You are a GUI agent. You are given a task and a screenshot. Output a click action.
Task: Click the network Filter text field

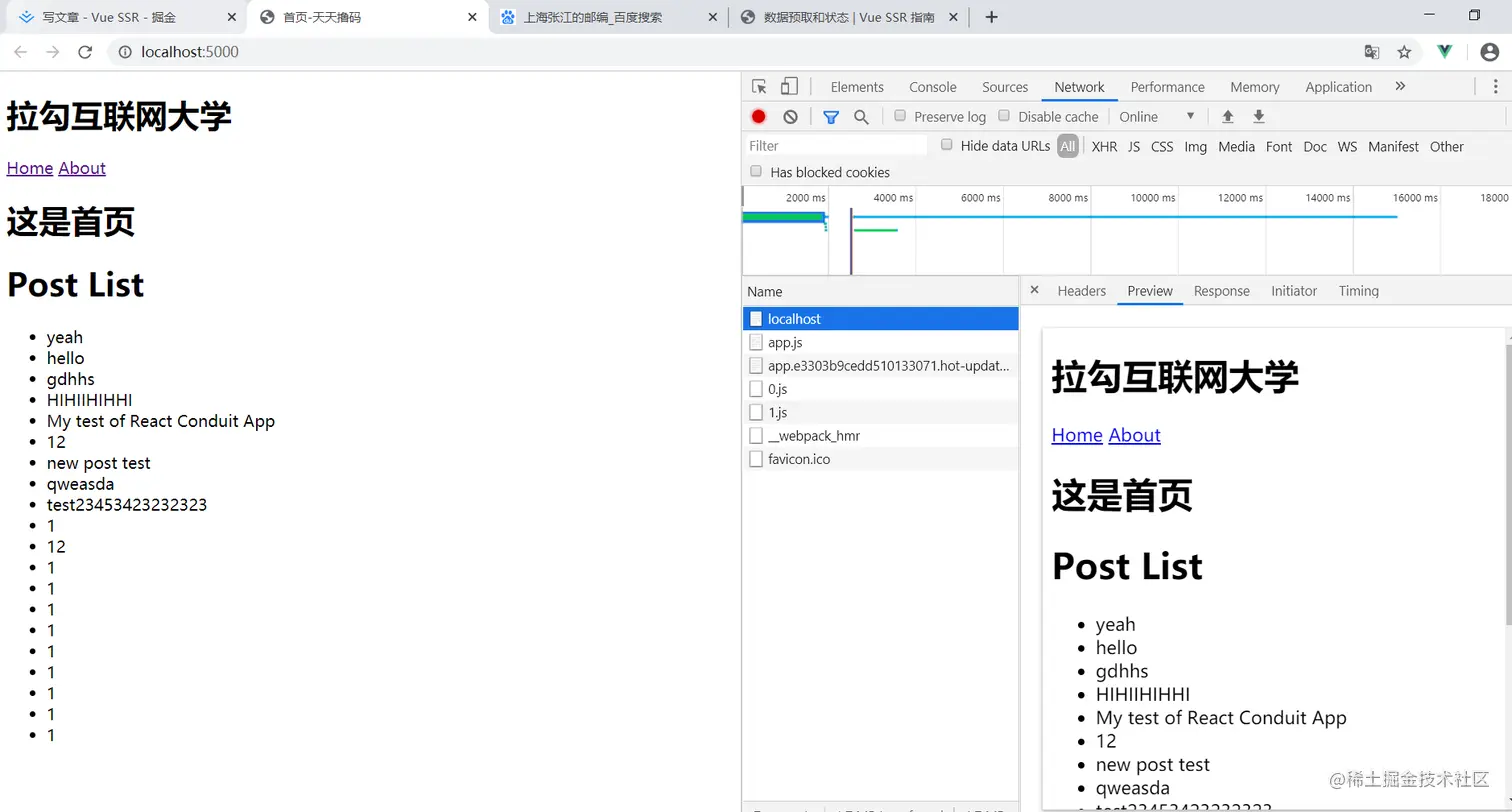(837, 146)
